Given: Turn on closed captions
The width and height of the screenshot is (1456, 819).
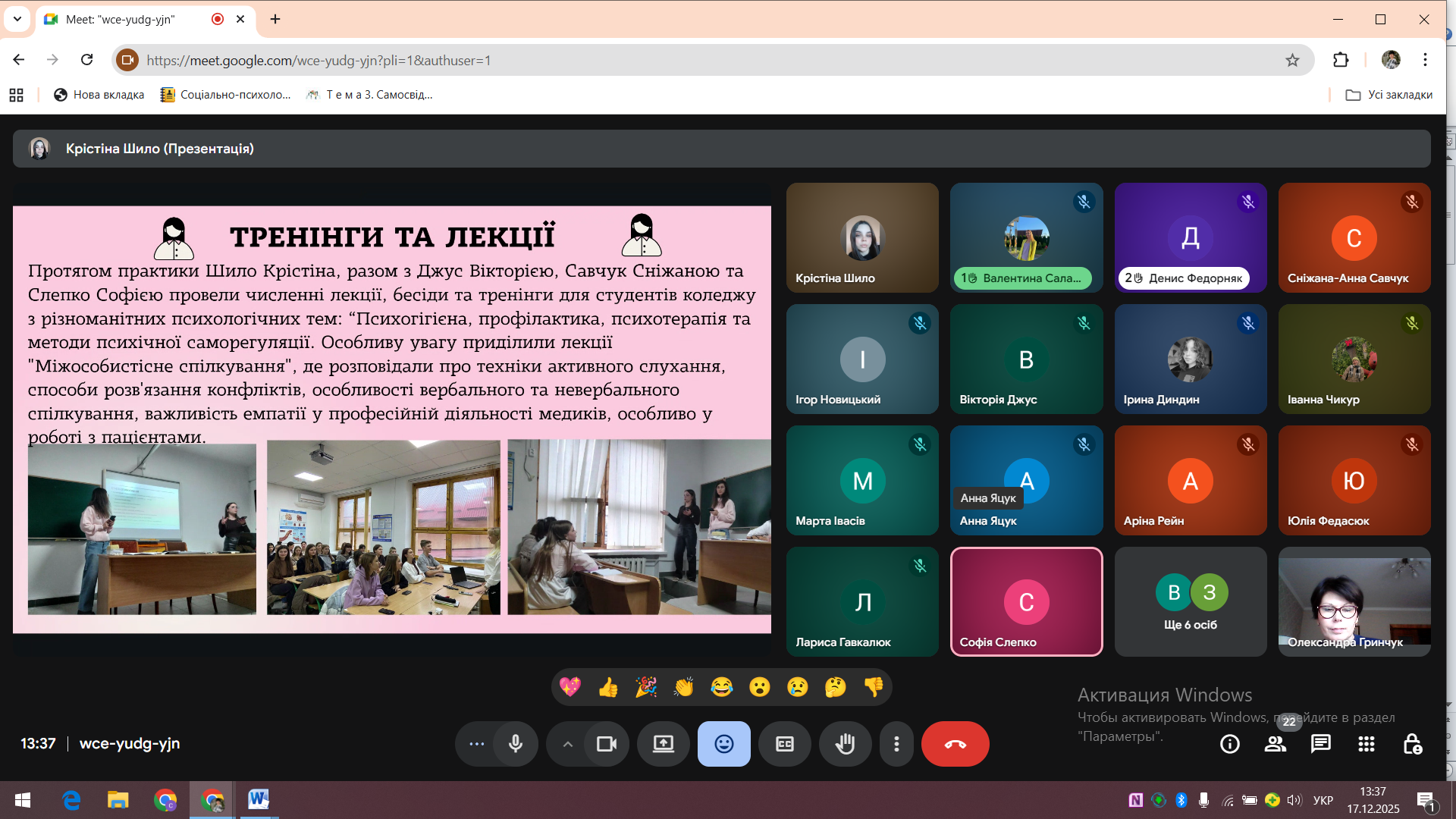Looking at the screenshot, I should tap(785, 744).
